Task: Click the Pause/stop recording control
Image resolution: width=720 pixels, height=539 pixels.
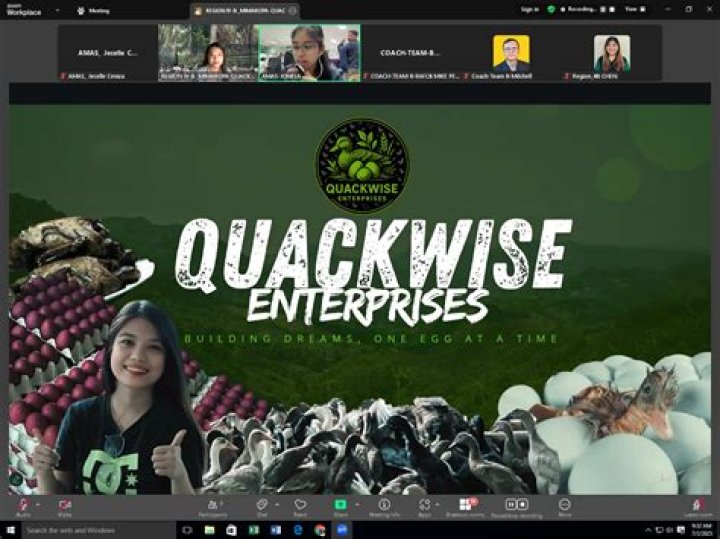Action: pos(517,505)
